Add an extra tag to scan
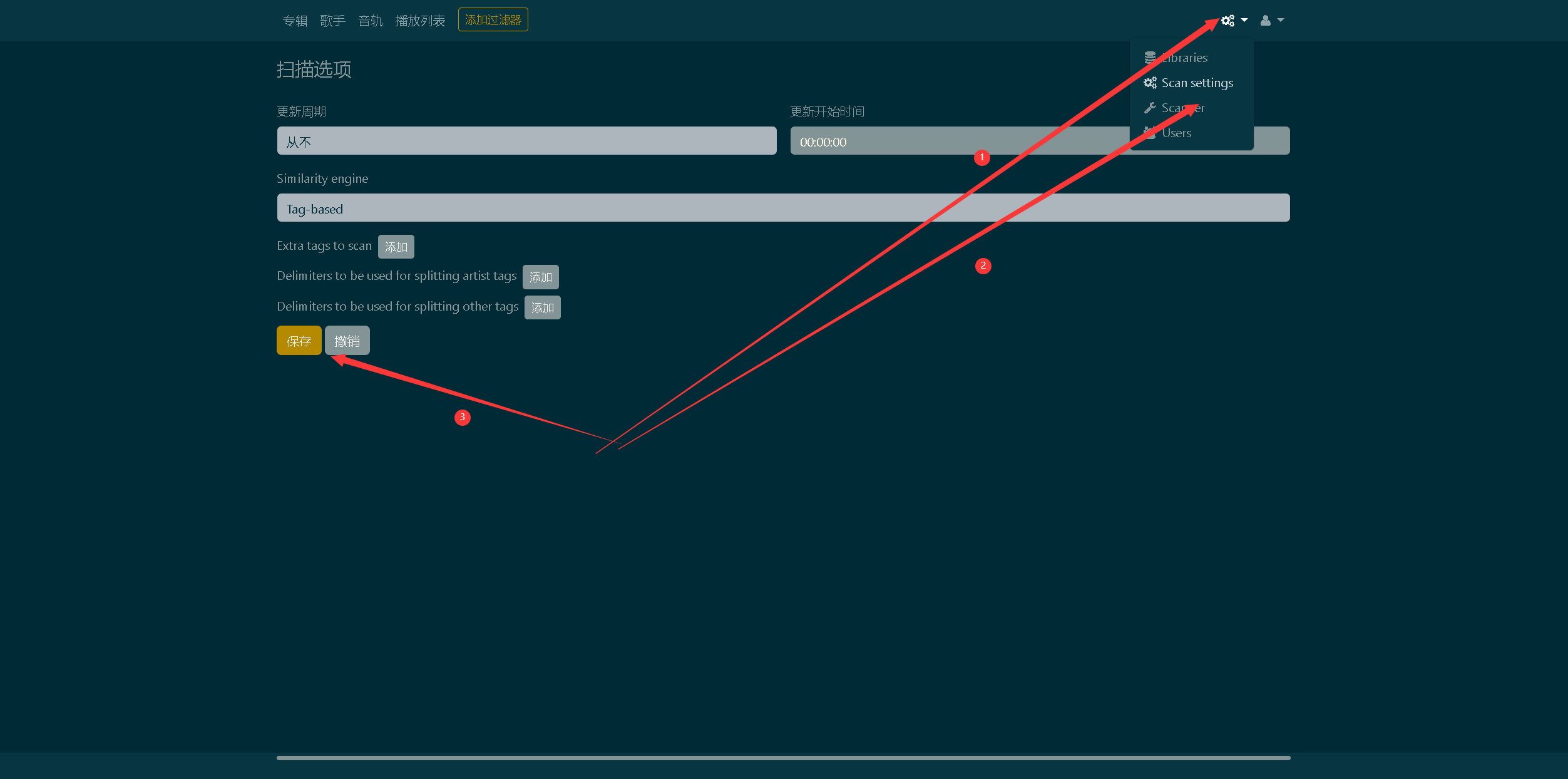The width and height of the screenshot is (1568, 779). [x=396, y=247]
